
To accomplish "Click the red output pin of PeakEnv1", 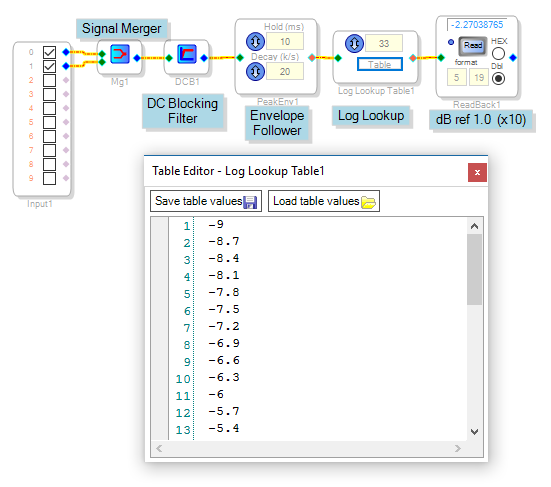I will [x=312, y=58].
